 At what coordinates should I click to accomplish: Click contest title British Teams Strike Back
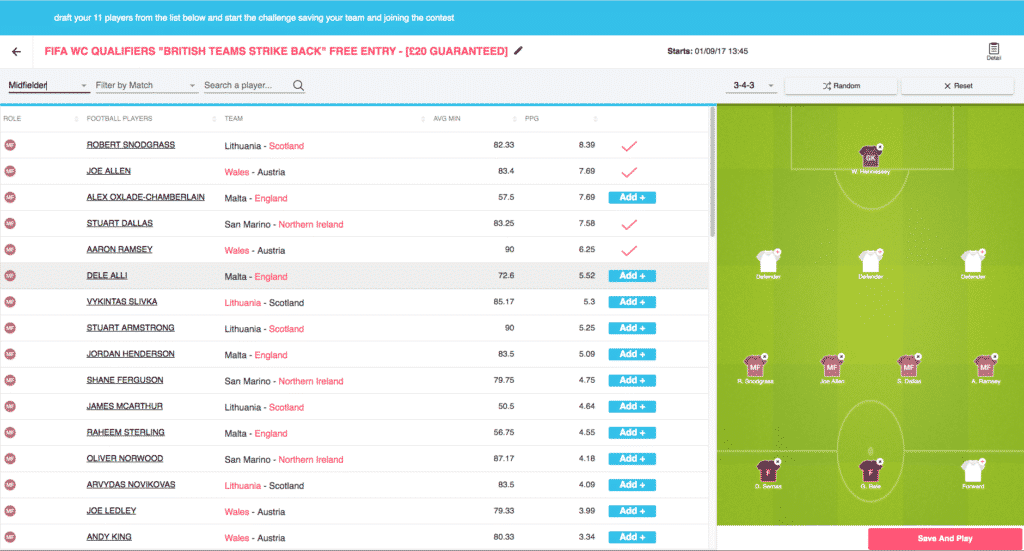pyautogui.click(x=276, y=51)
